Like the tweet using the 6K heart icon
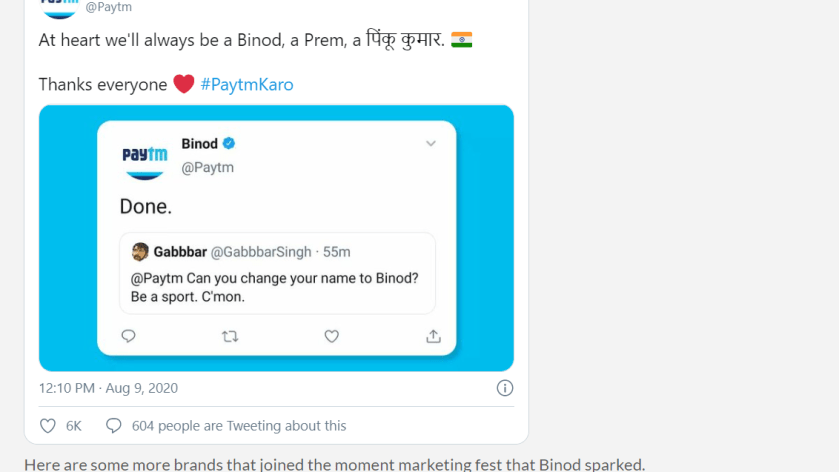 48,426
